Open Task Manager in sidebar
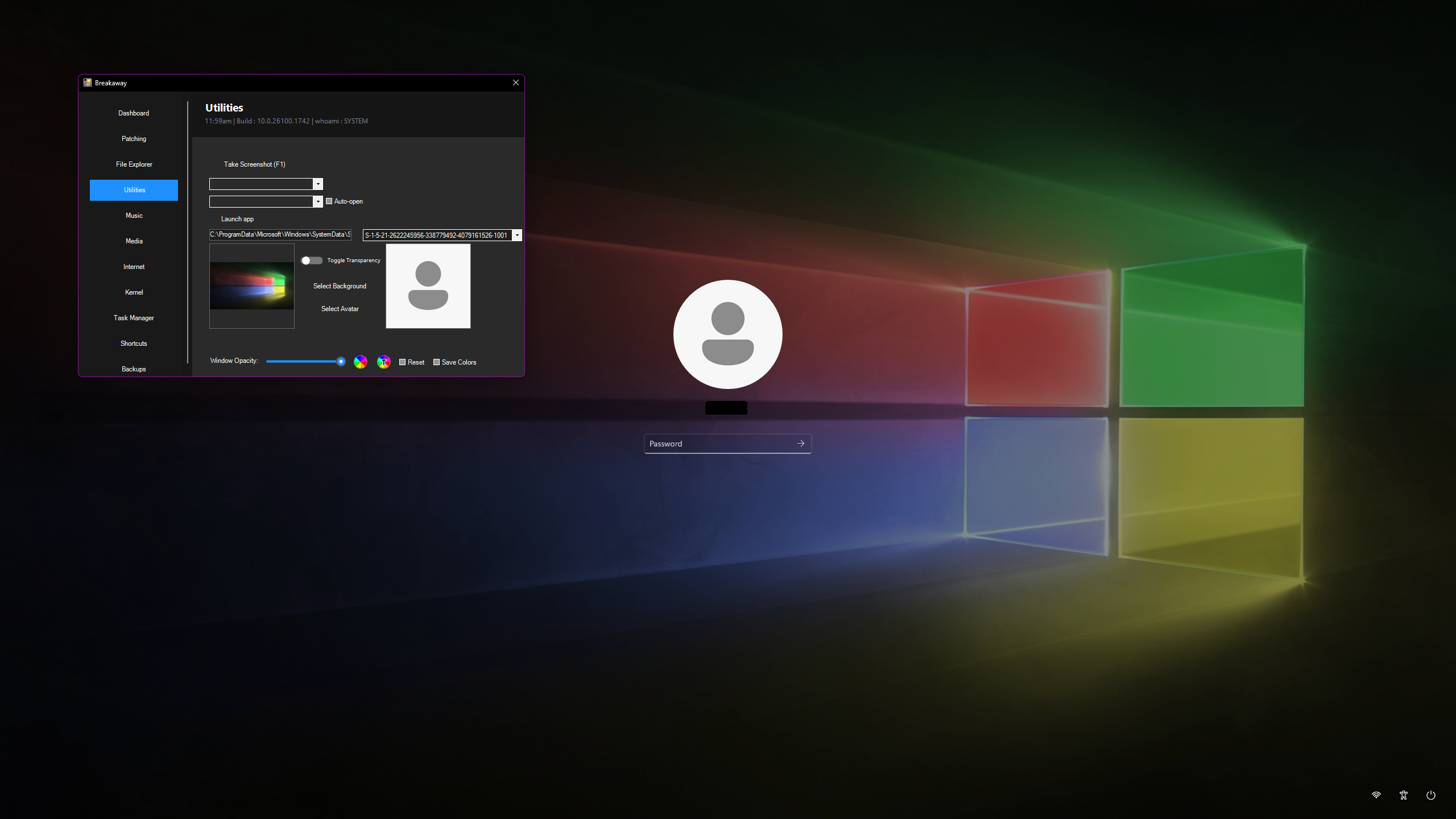The width and height of the screenshot is (1456, 819). [134, 318]
